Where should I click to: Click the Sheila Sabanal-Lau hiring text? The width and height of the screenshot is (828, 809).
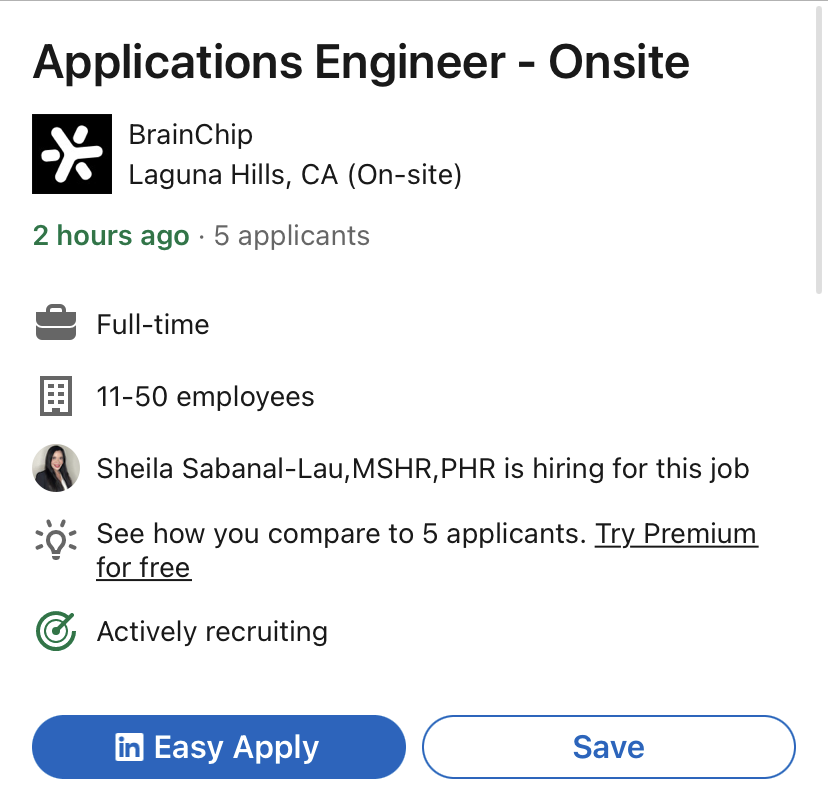(422, 468)
